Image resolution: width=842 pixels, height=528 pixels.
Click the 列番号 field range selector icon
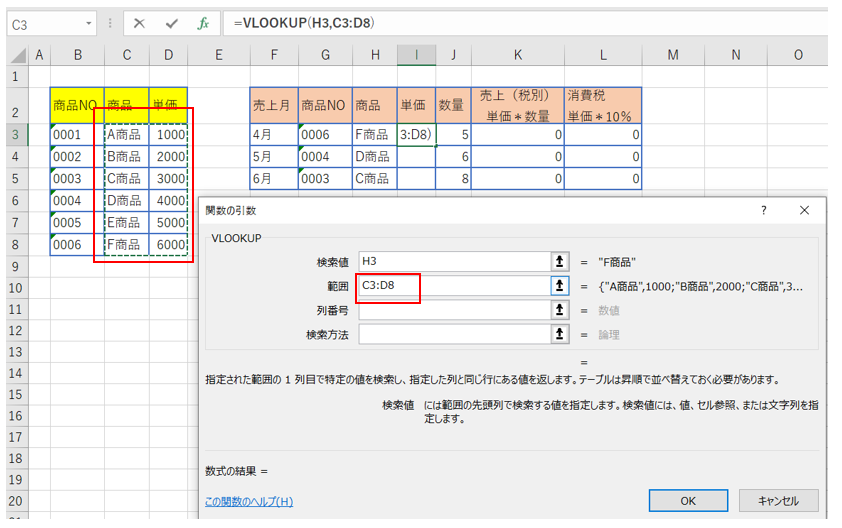(x=560, y=310)
